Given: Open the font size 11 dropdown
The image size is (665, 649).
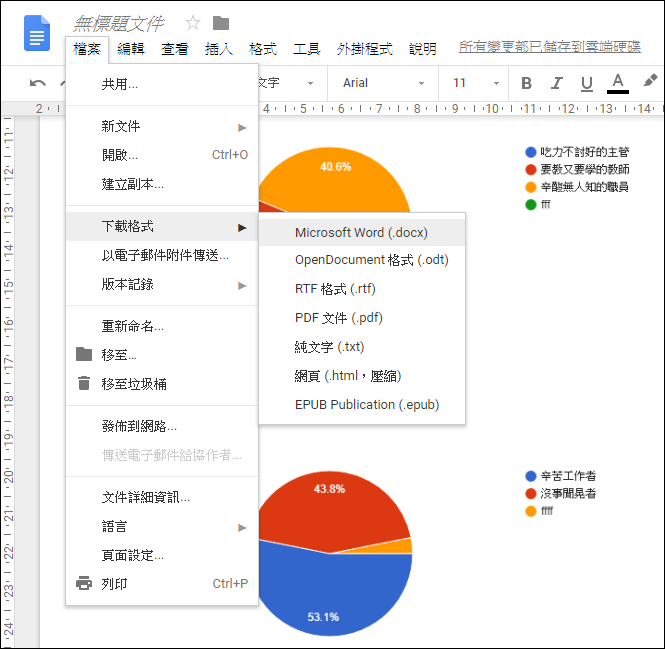Looking at the screenshot, I should 475,83.
